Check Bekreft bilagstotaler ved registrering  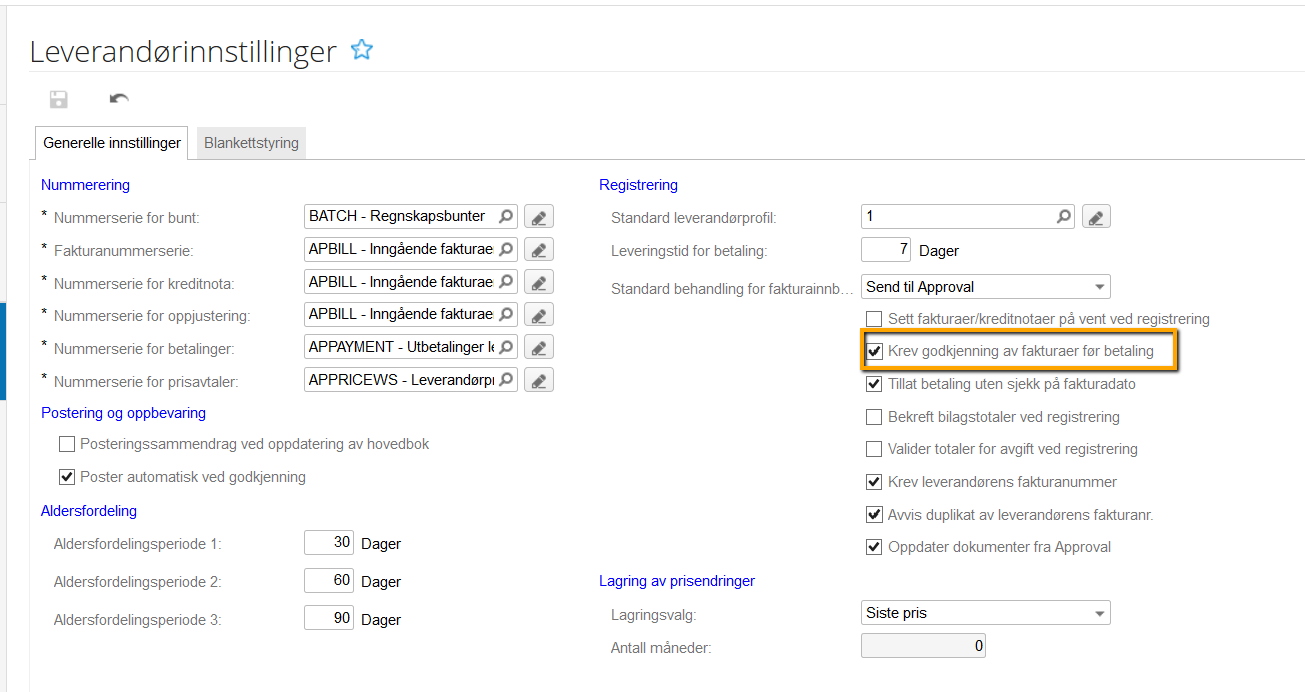(875, 417)
